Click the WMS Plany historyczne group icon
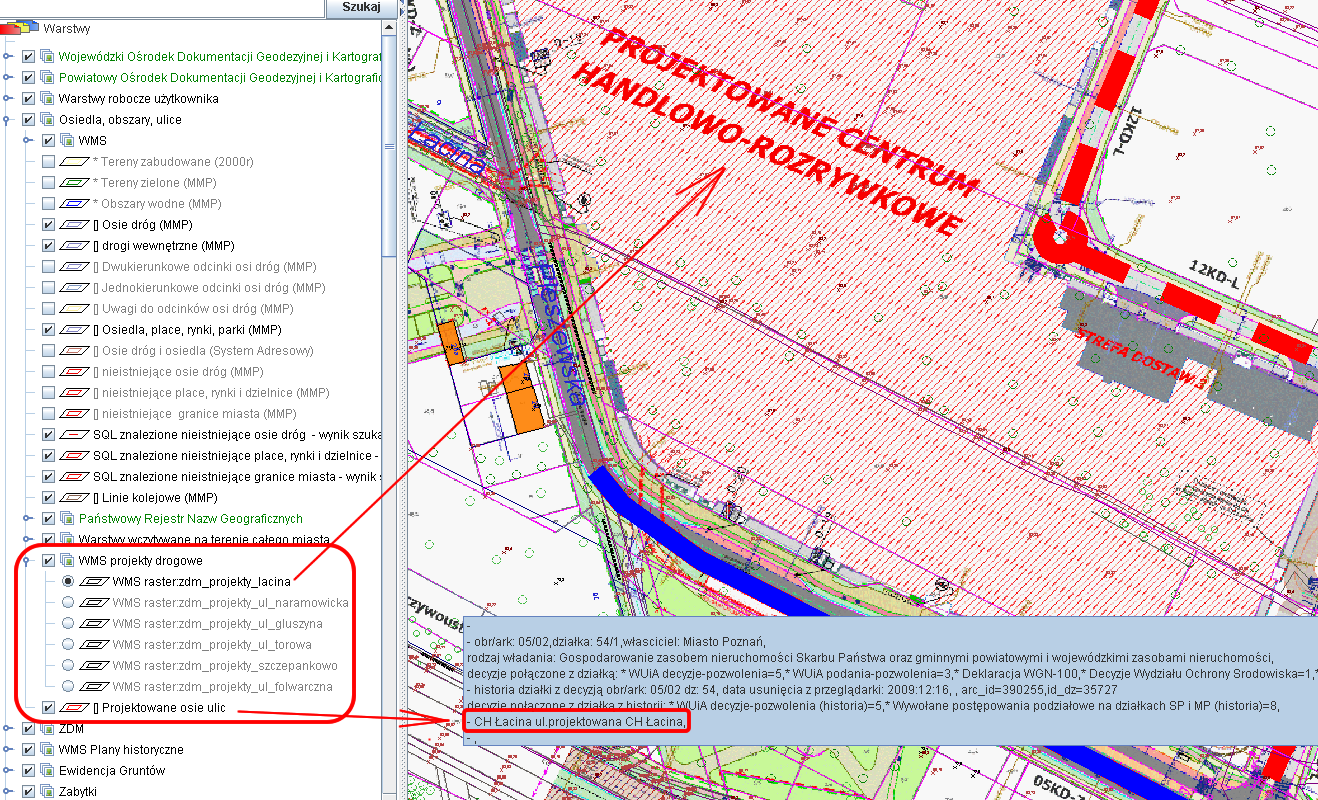Image resolution: width=1318 pixels, height=800 pixels. (x=46, y=750)
